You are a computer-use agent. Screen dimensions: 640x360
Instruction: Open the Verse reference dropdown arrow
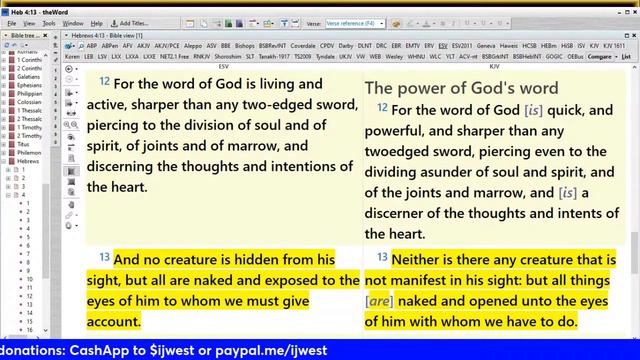tap(382, 24)
